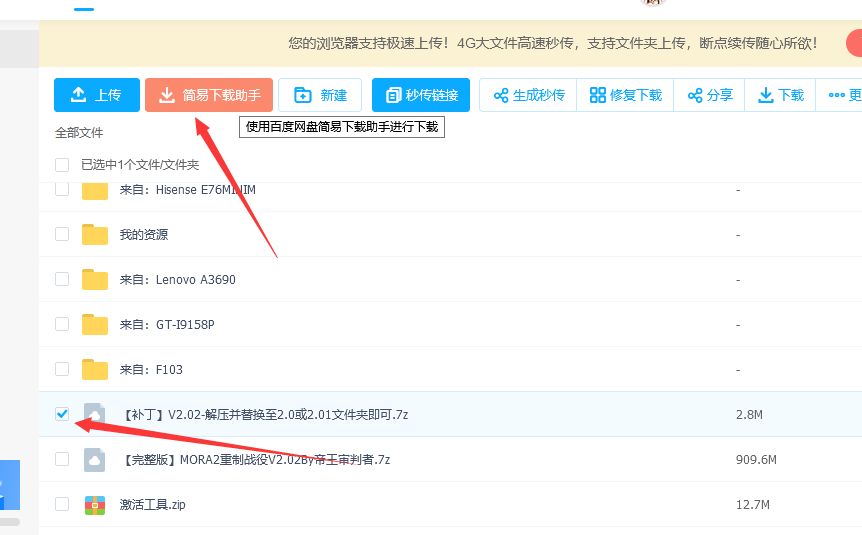The width and height of the screenshot is (862, 535).
Task: Check the 激活工具.zip checkbox
Action: 62,504
